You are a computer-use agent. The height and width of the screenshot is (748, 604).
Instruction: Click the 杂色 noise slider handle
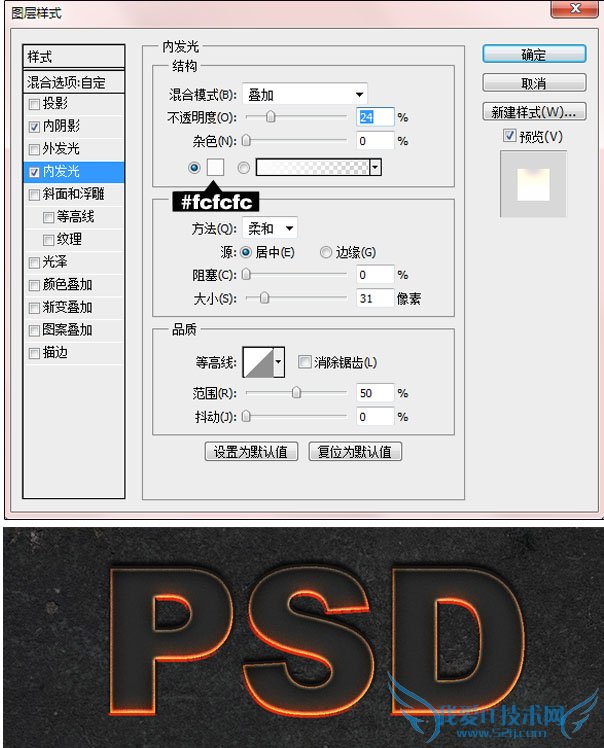tap(246, 140)
